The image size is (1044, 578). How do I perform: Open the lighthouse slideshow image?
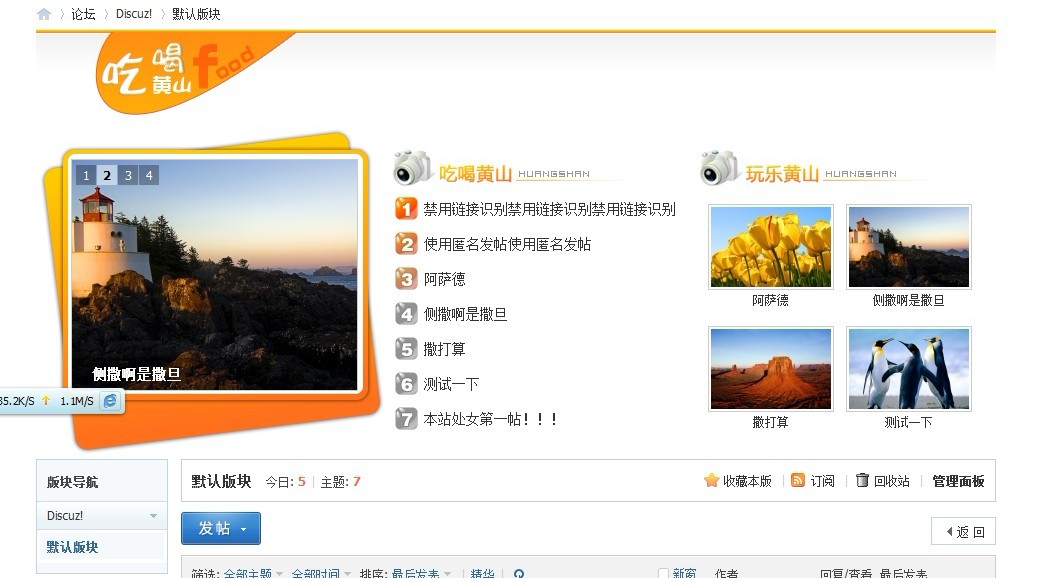pyautogui.click(x=214, y=274)
